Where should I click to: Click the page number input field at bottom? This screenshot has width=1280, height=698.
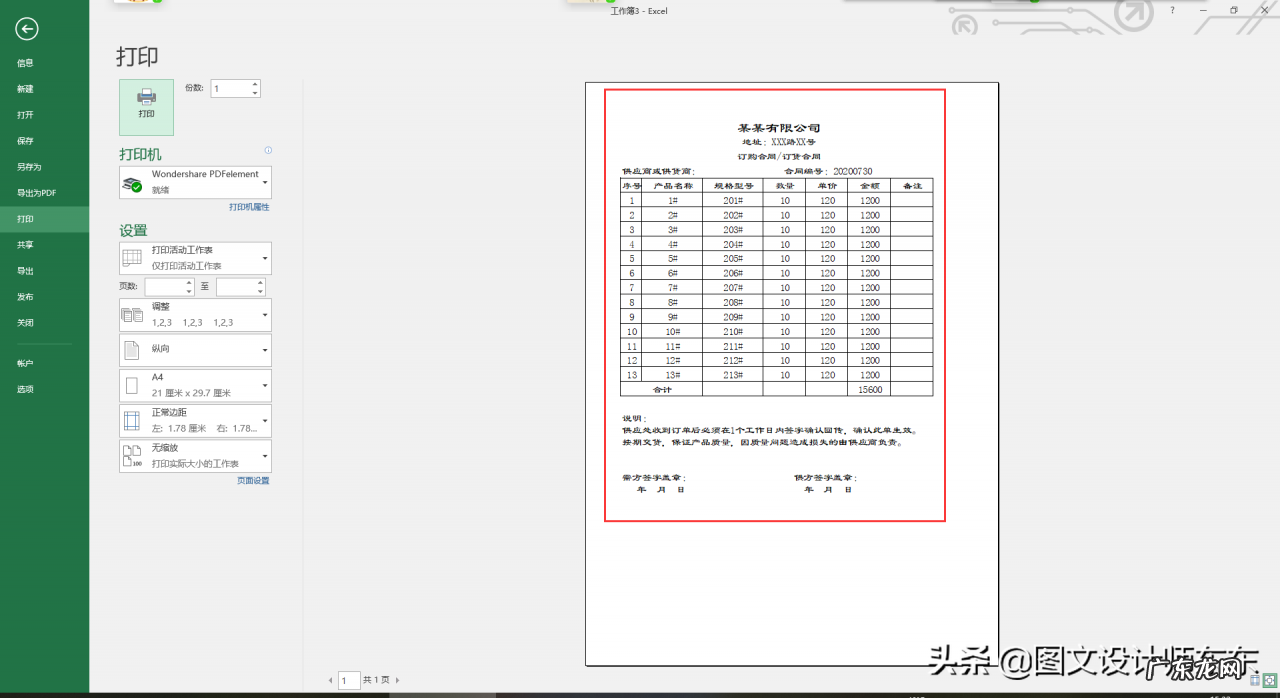click(350, 679)
